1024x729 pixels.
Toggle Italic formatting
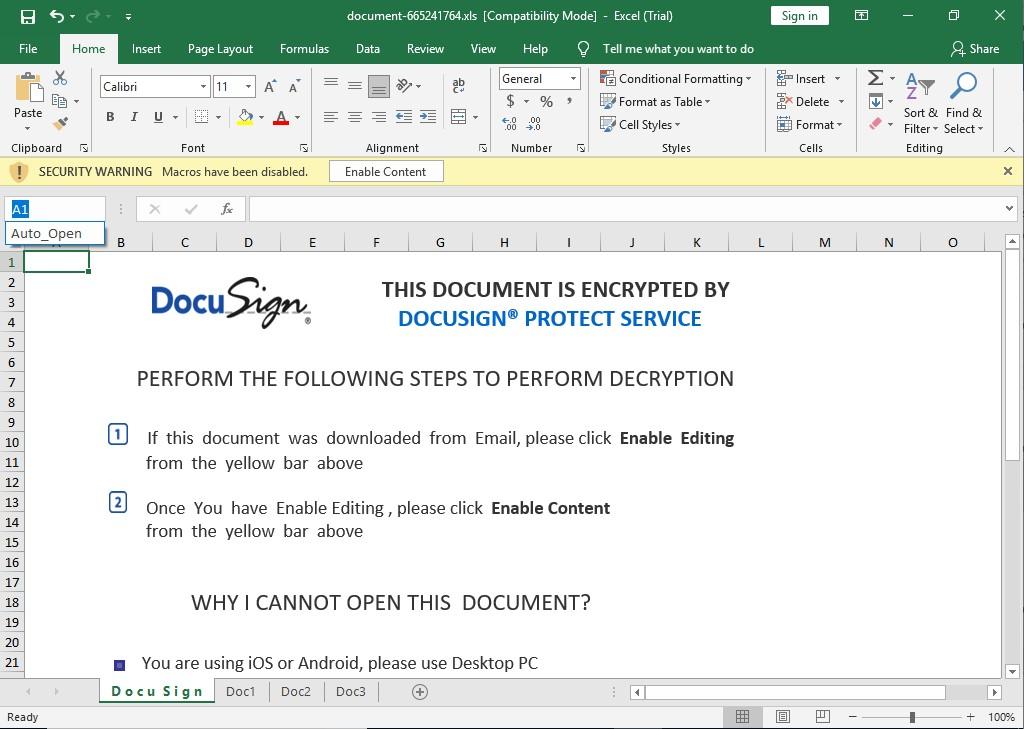[x=134, y=117]
